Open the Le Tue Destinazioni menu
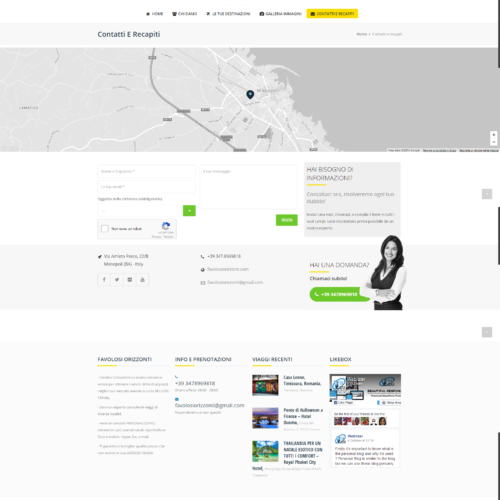This screenshot has width=500, height=500. pyautogui.click(x=228, y=14)
